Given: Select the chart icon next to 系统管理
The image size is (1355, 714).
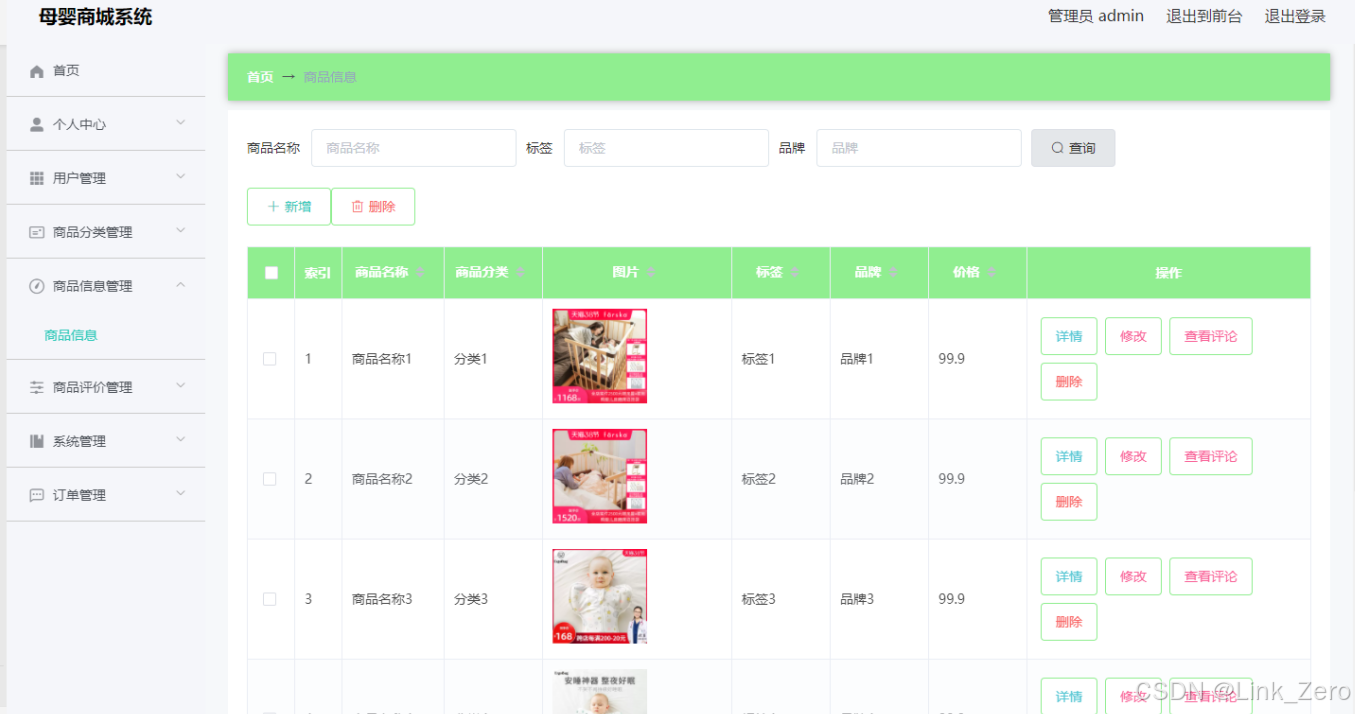Looking at the screenshot, I should tap(35, 440).
